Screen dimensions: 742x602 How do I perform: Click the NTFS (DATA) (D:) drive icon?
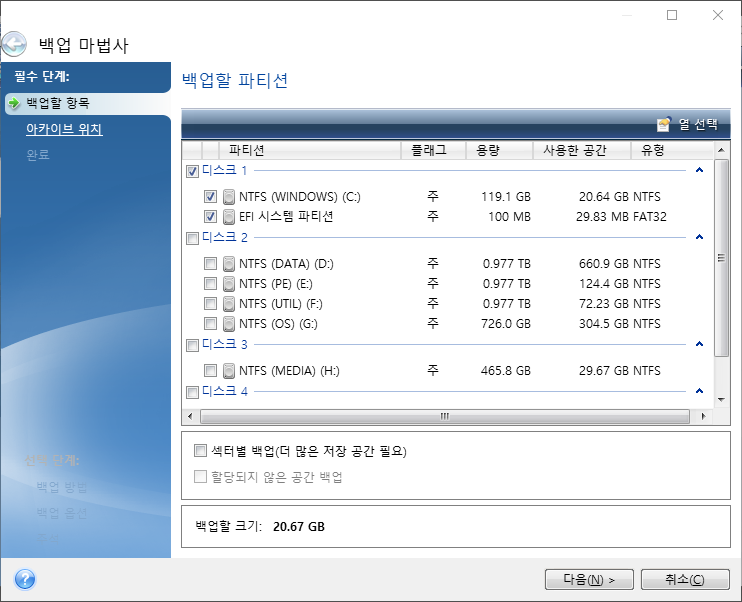point(229,264)
